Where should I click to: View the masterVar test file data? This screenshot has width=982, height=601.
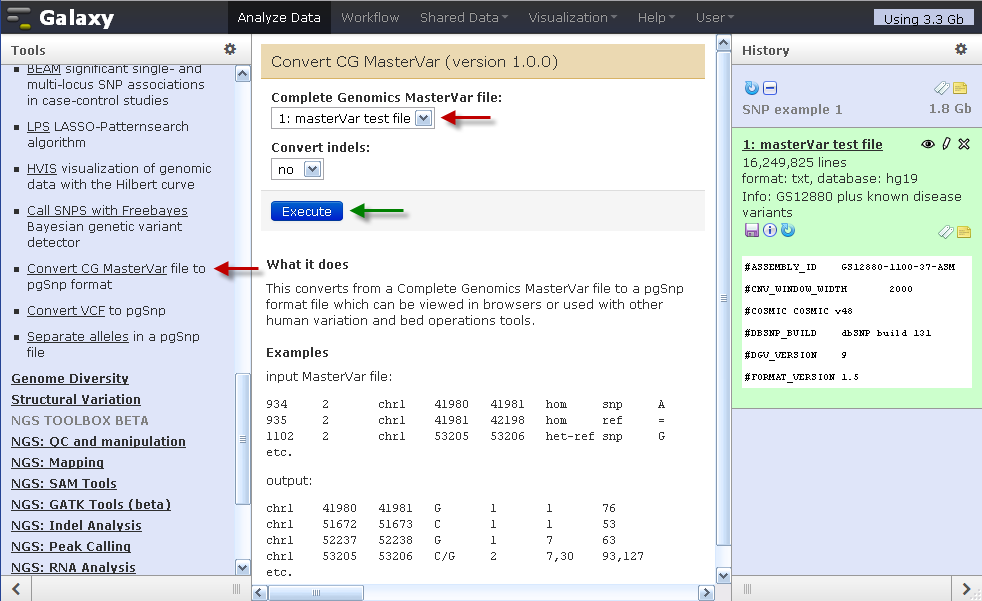coord(928,144)
